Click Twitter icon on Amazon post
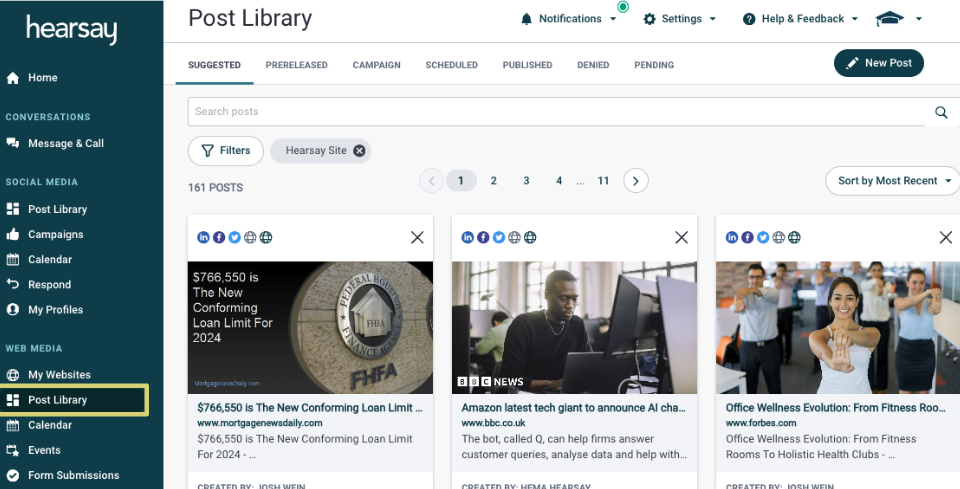This screenshot has width=960, height=489. tap(499, 237)
